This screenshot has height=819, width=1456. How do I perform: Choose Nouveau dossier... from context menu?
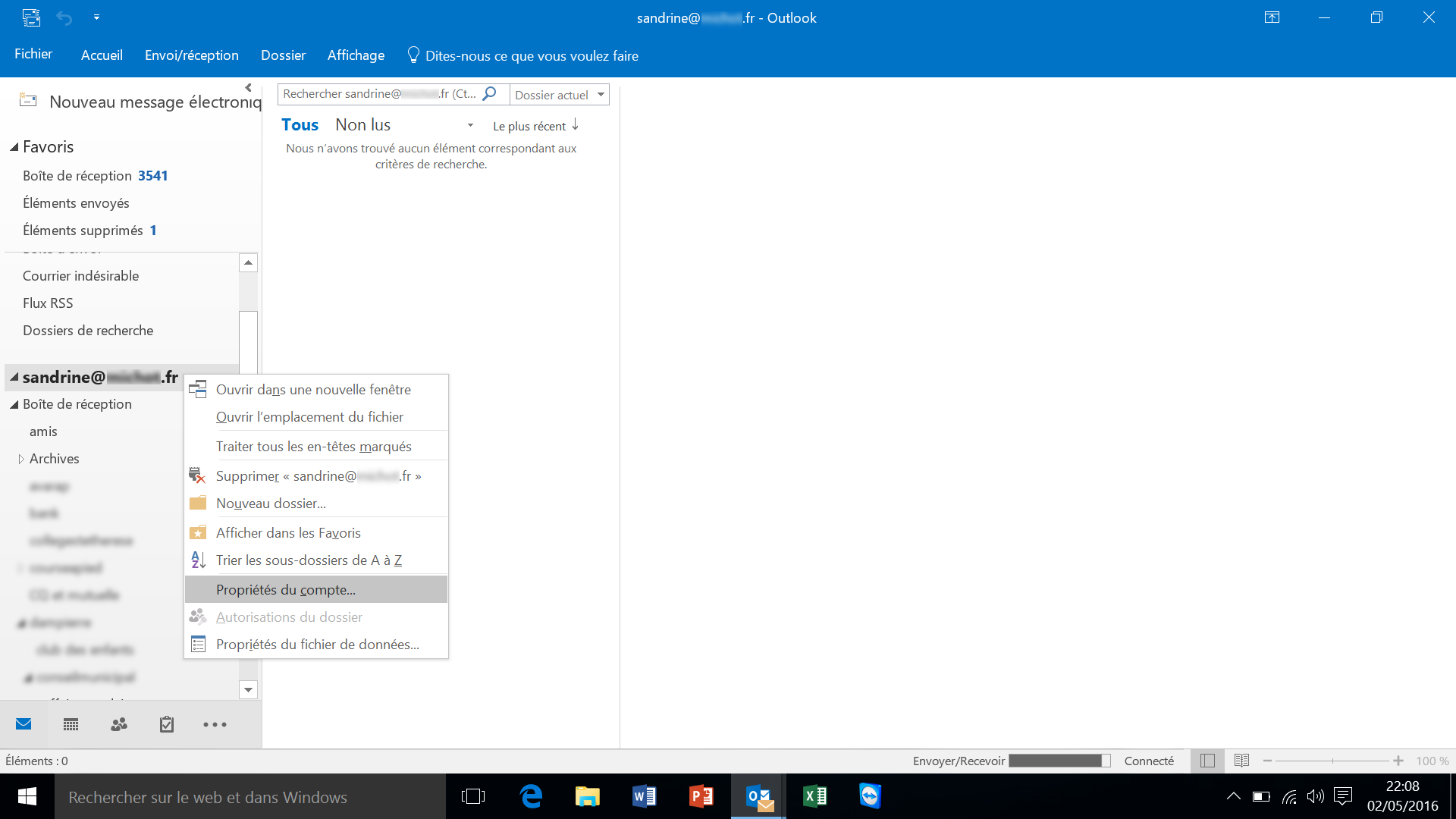tap(316, 504)
